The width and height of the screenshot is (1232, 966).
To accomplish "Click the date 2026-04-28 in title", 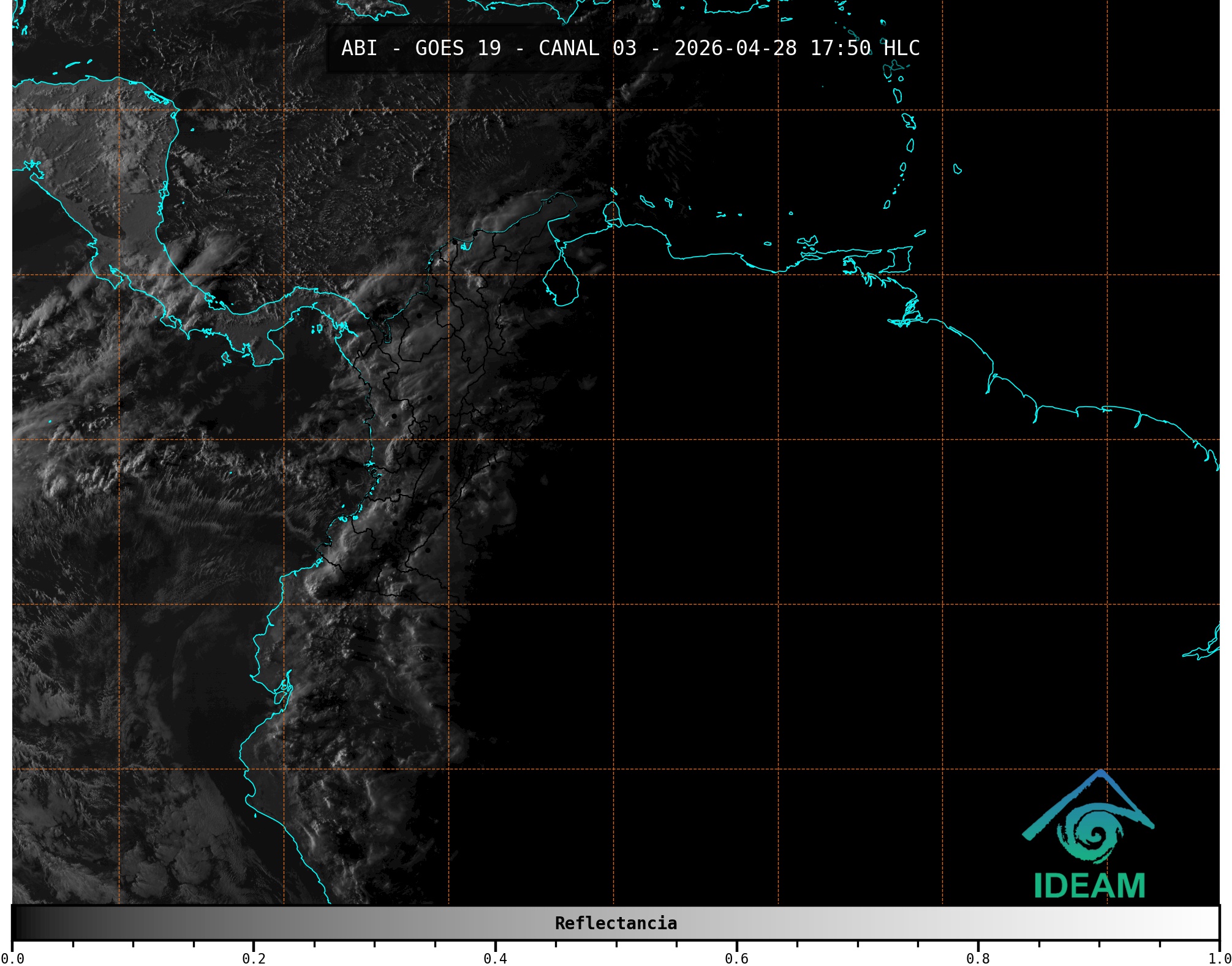I will 735,48.
